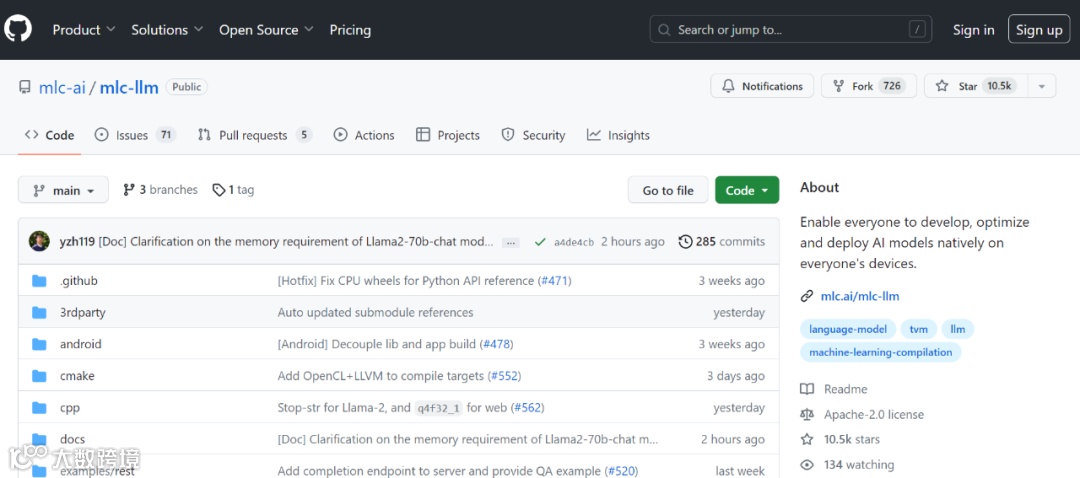The height and width of the screenshot is (478, 1080).
Task: Click the Sign in link
Action: pyautogui.click(x=973, y=30)
